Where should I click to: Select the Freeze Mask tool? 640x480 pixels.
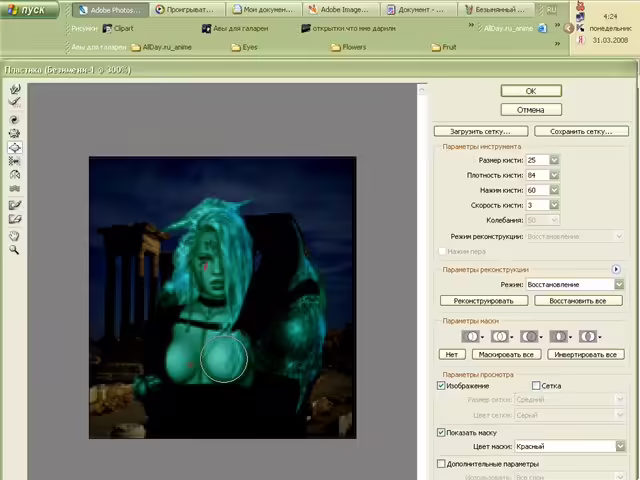(15, 205)
